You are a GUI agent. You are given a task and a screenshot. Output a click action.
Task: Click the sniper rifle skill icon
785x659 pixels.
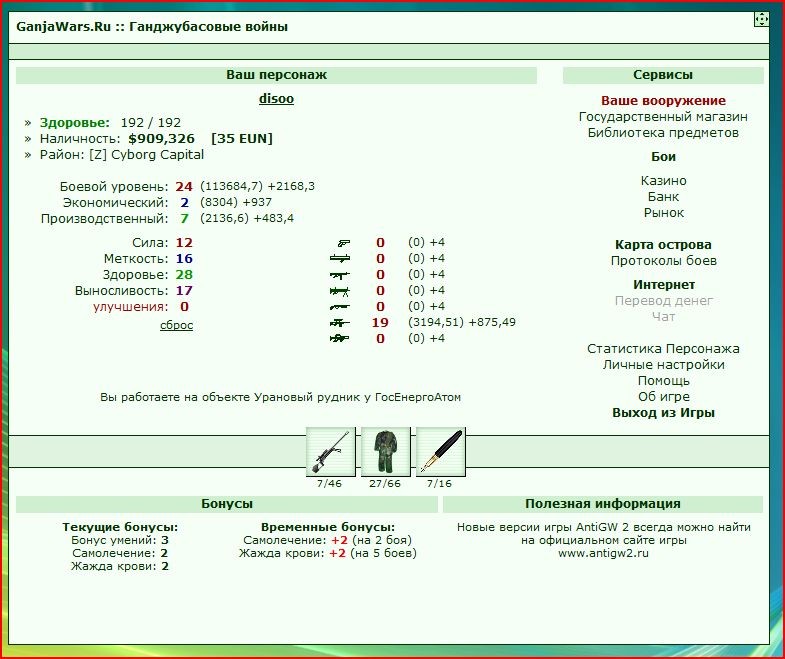click(340, 322)
